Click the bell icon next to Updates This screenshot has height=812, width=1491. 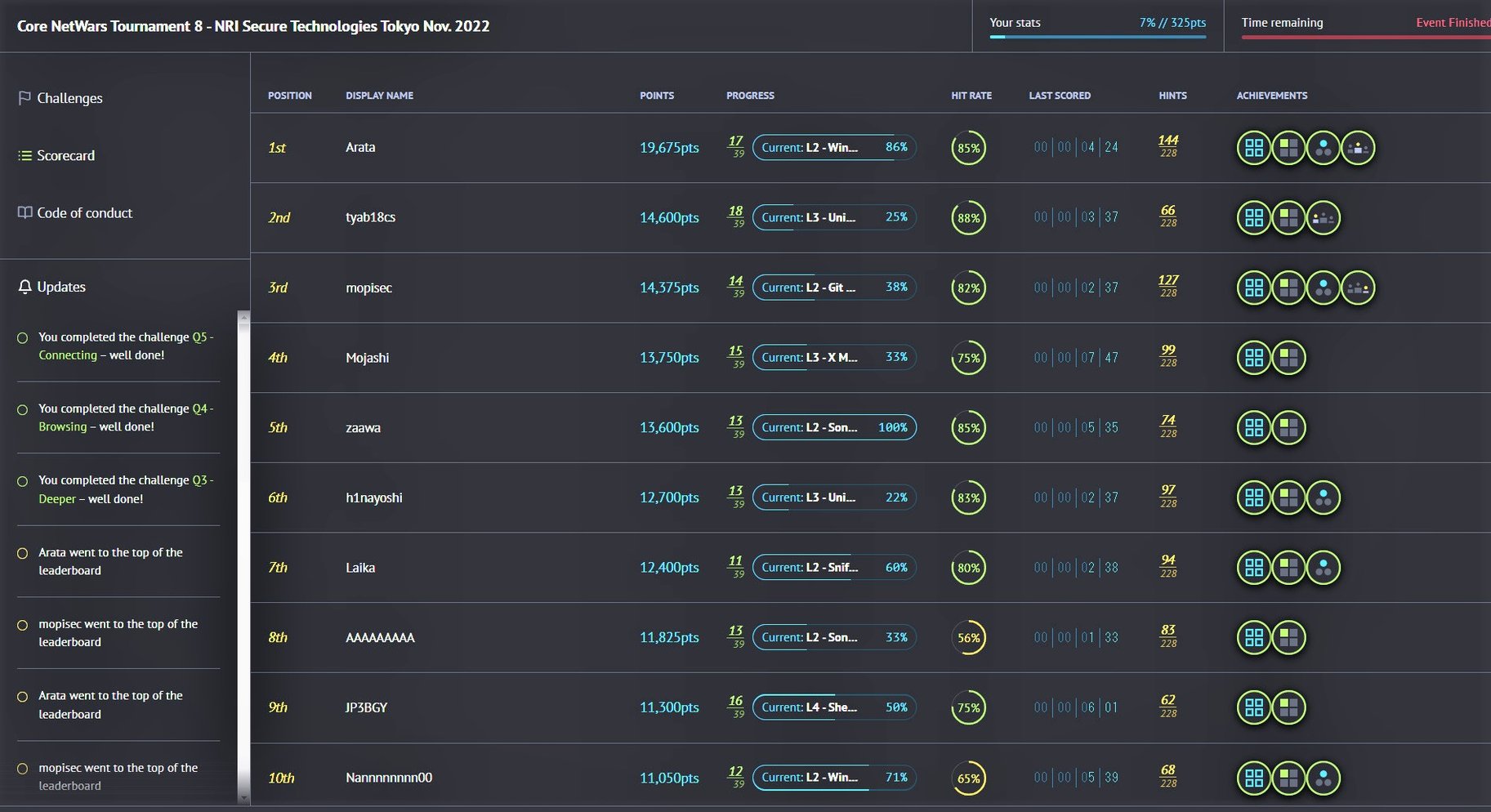tap(25, 287)
